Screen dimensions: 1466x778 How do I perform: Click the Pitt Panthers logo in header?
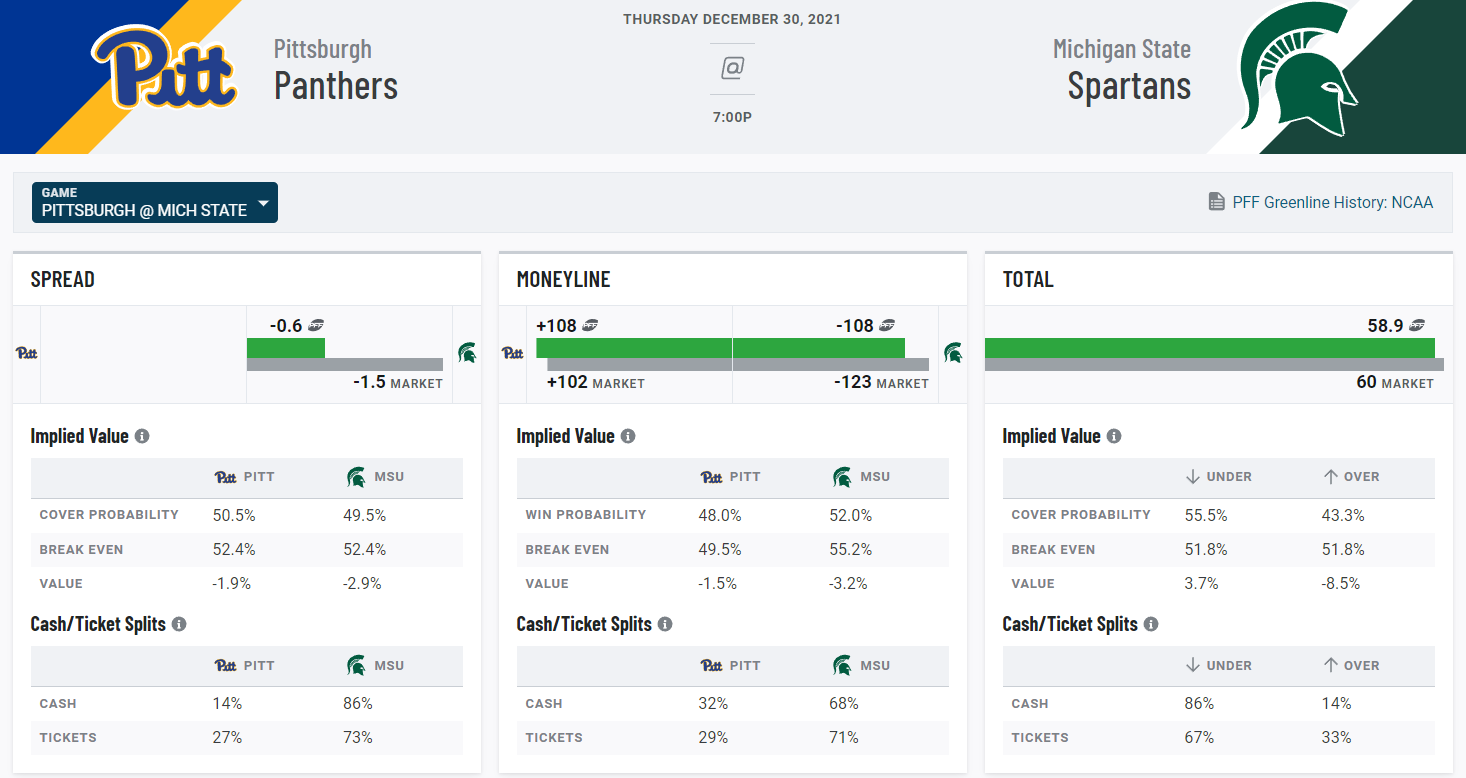pyautogui.click(x=165, y=68)
